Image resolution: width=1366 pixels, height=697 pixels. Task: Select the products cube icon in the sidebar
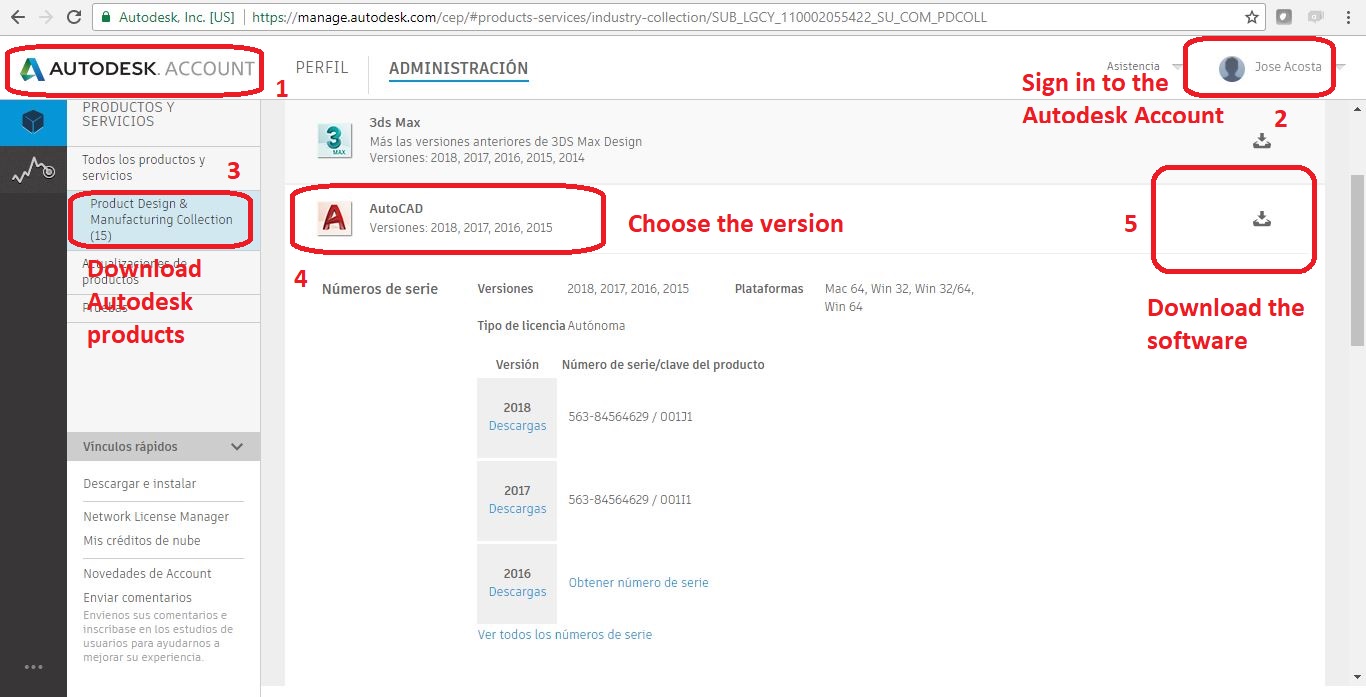[x=33, y=122]
